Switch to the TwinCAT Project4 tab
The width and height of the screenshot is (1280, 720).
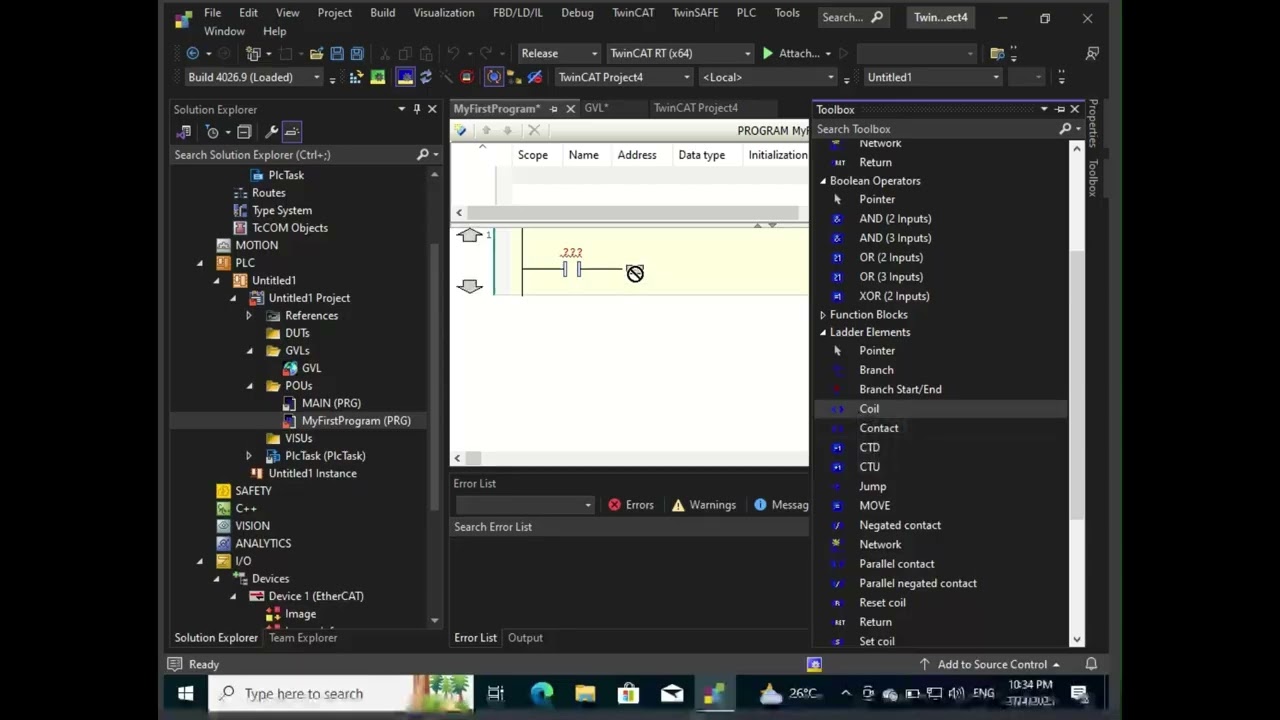coord(695,108)
